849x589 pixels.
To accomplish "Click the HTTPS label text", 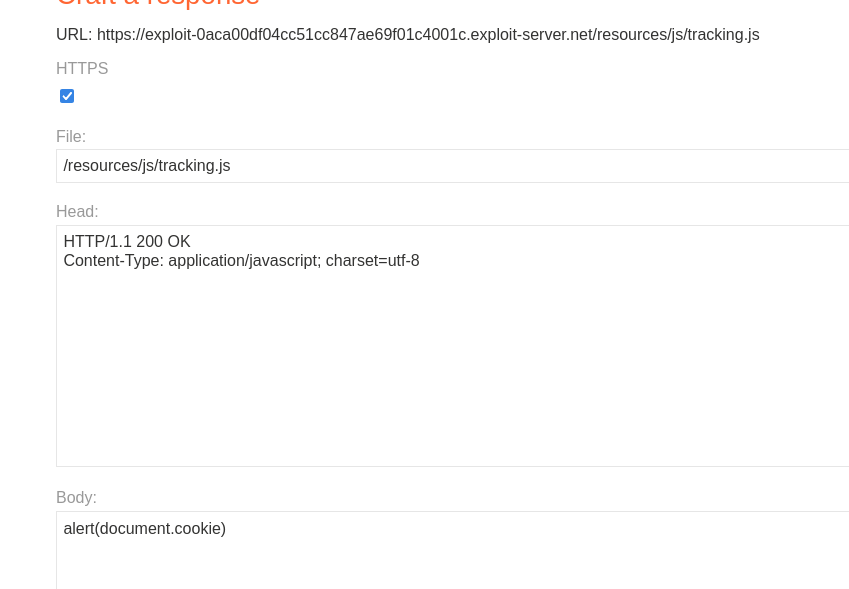I will (82, 69).
